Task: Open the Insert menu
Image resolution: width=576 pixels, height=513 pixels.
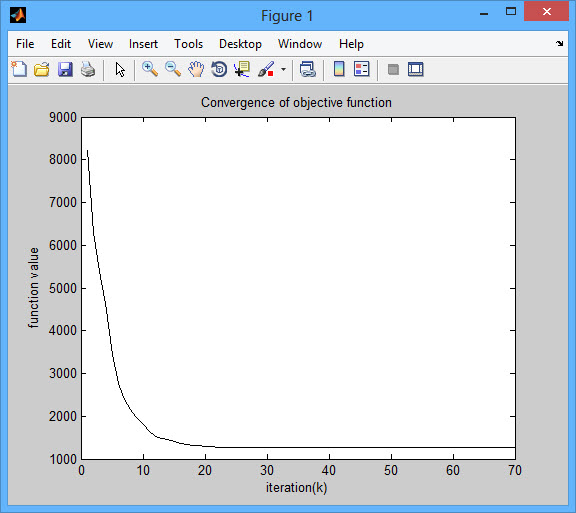Action: click(143, 44)
